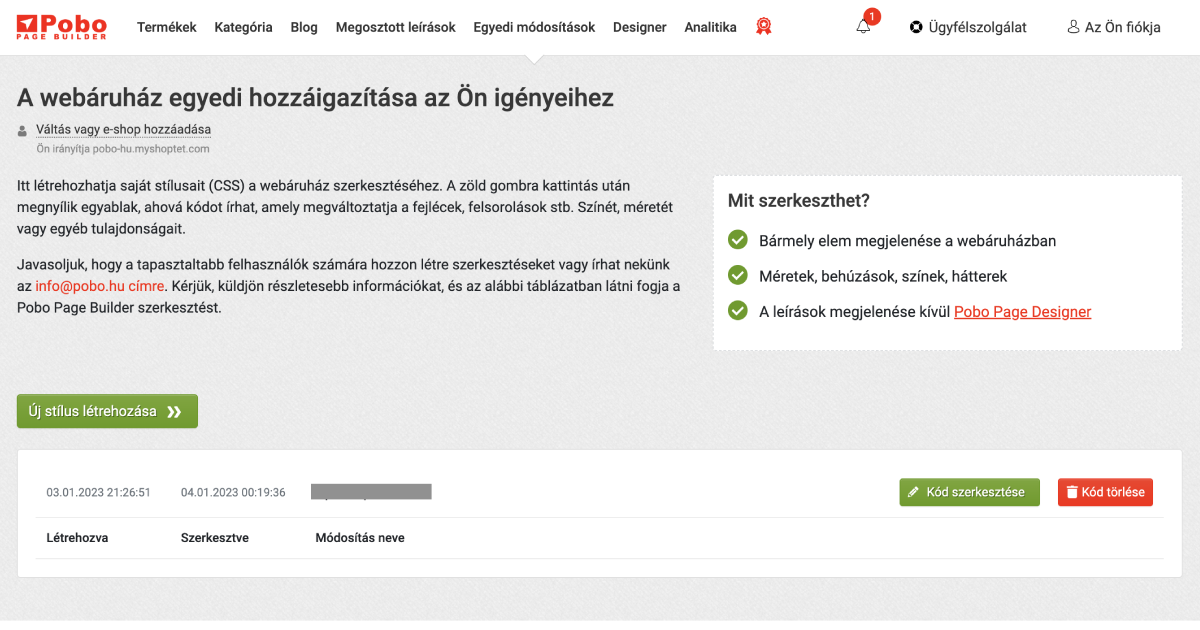Click the green check beside Méretek, behúzások
1200x630 pixels.
[x=738, y=275]
